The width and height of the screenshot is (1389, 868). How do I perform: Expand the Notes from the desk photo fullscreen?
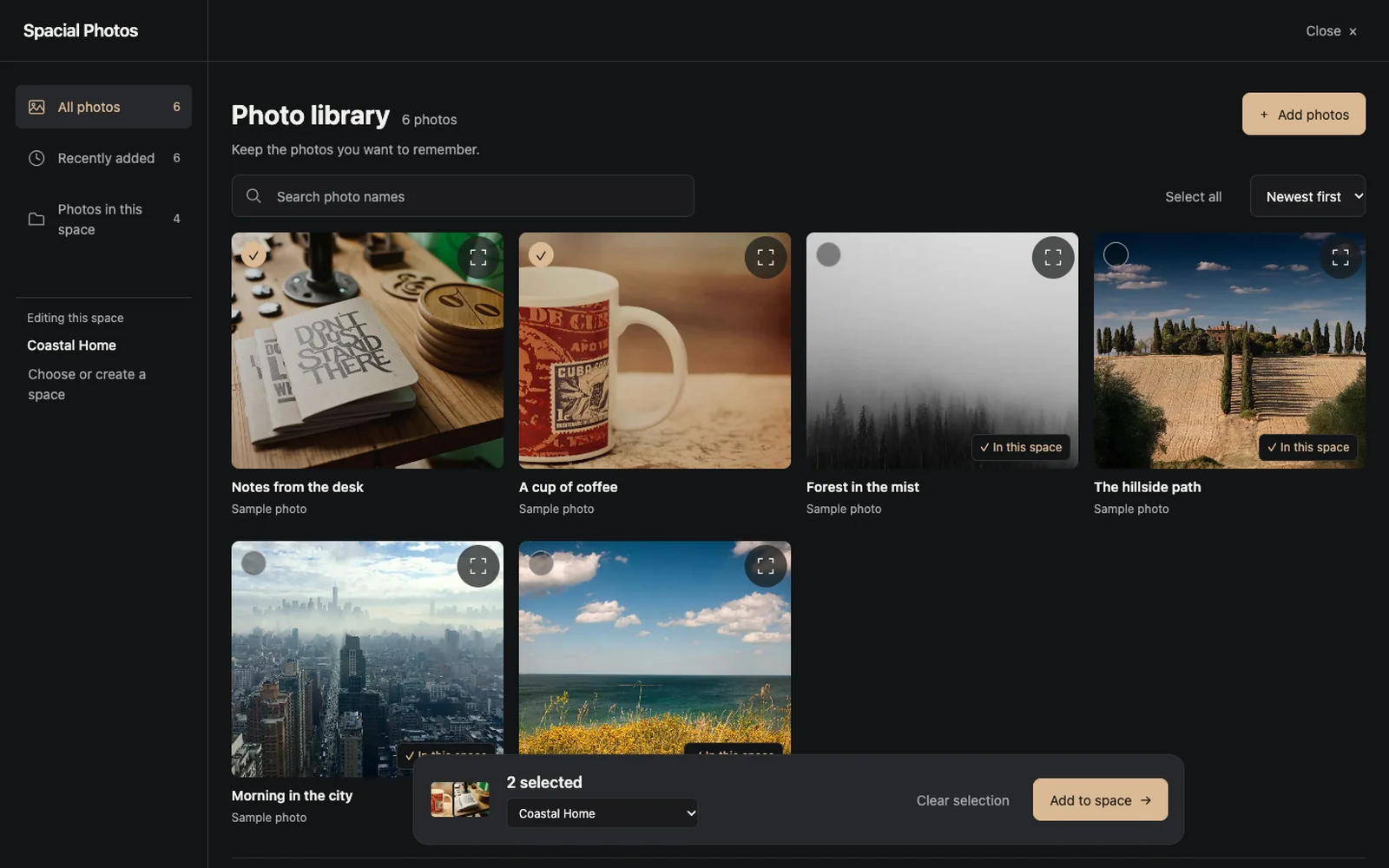click(478, 258)
